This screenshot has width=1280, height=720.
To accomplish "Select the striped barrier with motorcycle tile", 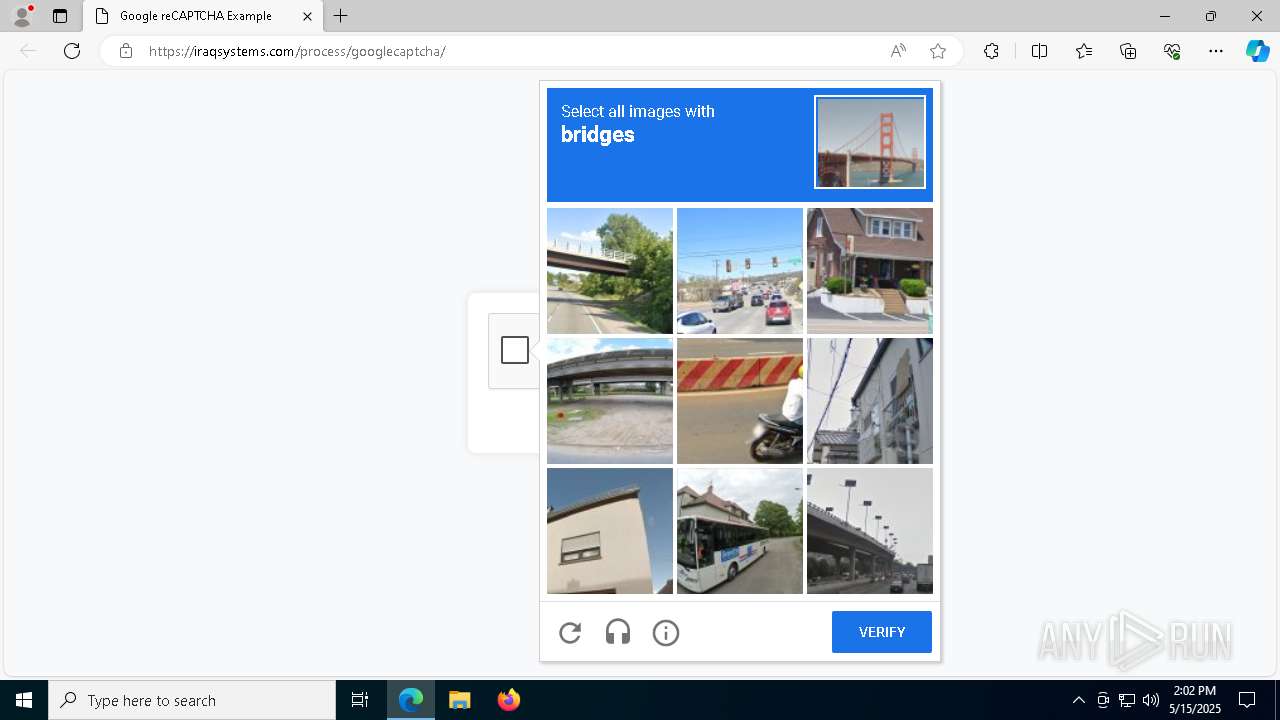I will coord(740,401).
